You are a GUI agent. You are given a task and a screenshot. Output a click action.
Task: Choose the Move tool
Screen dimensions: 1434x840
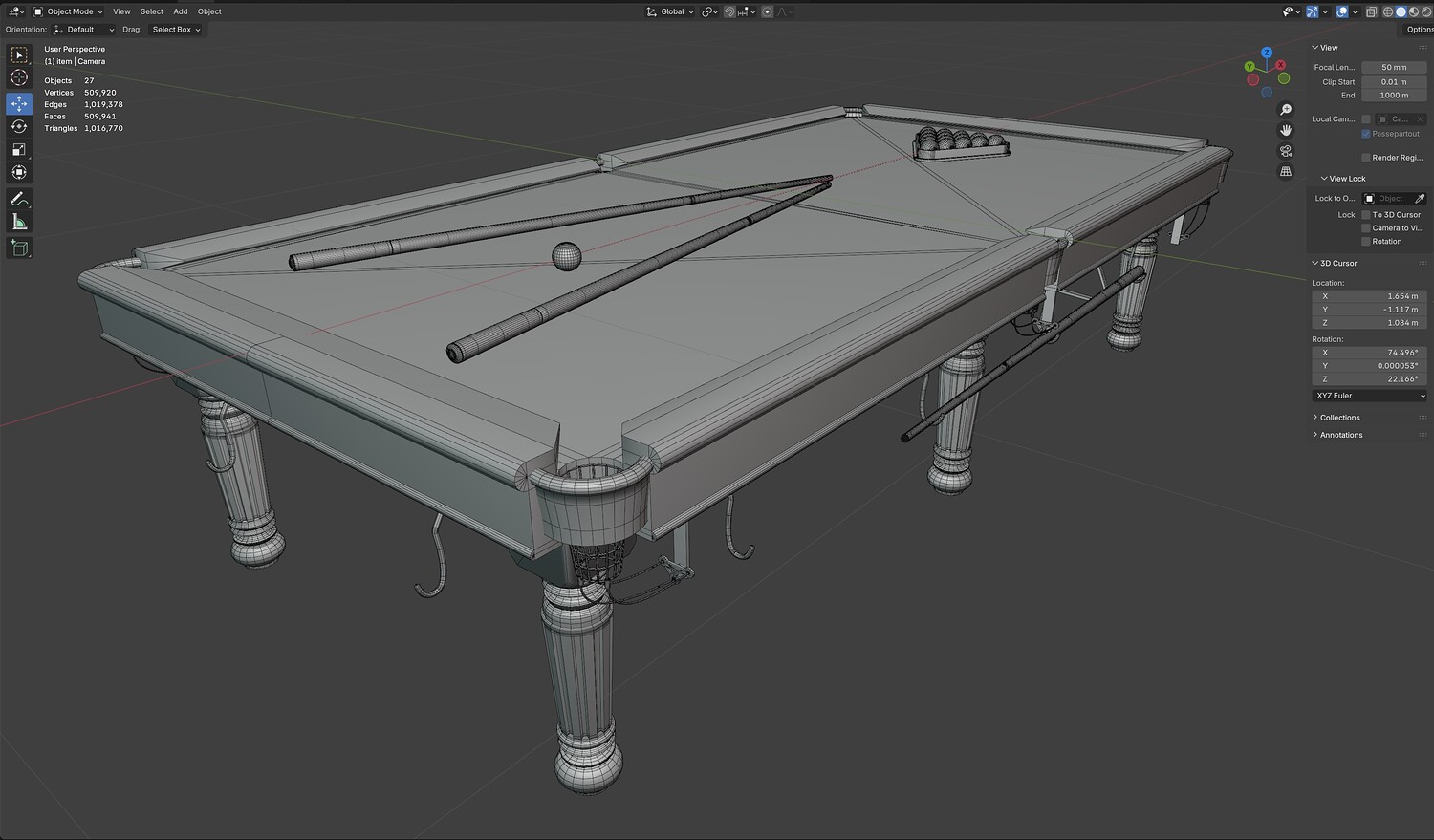tap(19, 103)
